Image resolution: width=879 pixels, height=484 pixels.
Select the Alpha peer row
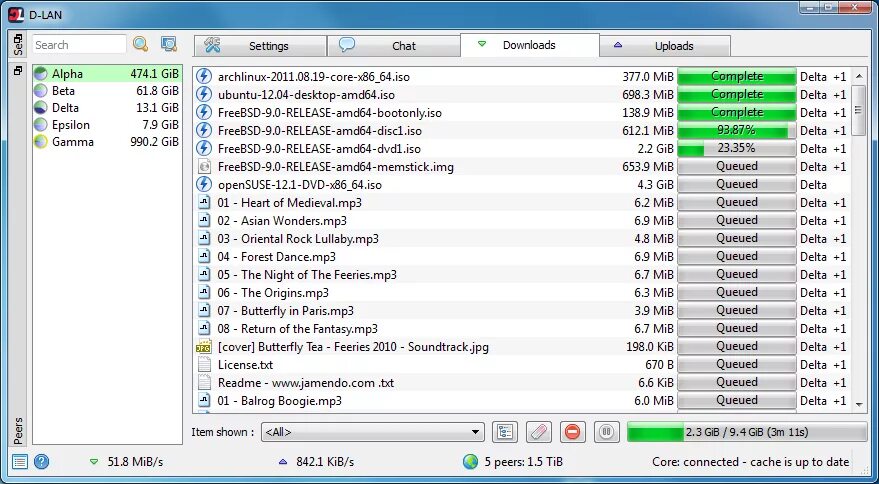coord(107,74)
